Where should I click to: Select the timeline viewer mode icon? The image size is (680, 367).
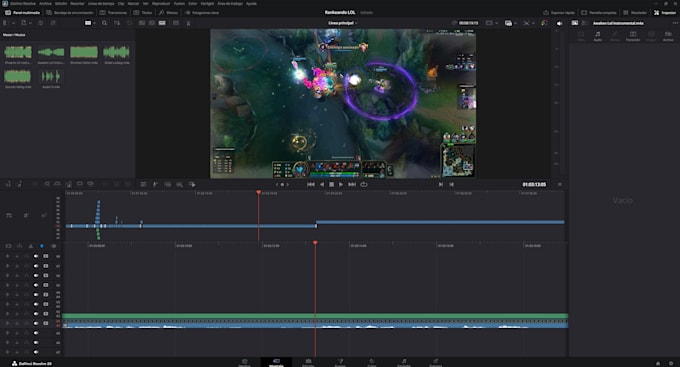click(x=162, y=23)
